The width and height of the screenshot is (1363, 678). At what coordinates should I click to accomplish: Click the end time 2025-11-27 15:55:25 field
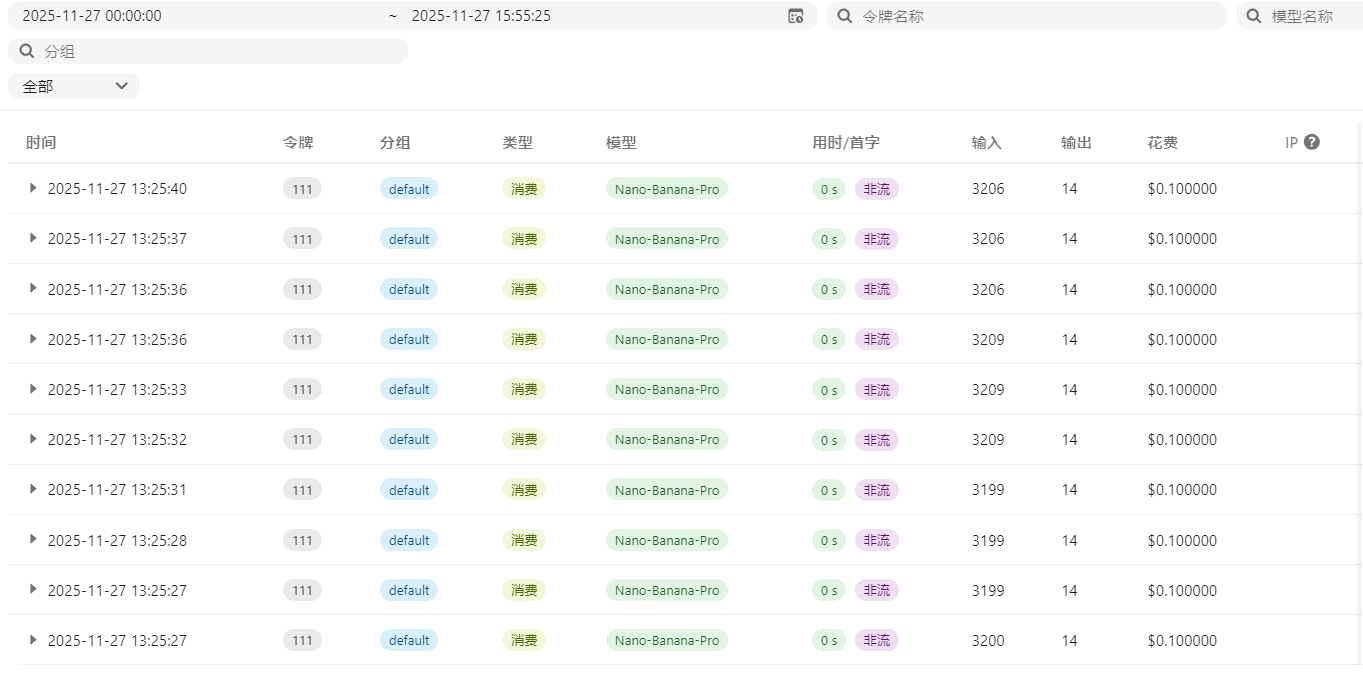coord(481,16)
